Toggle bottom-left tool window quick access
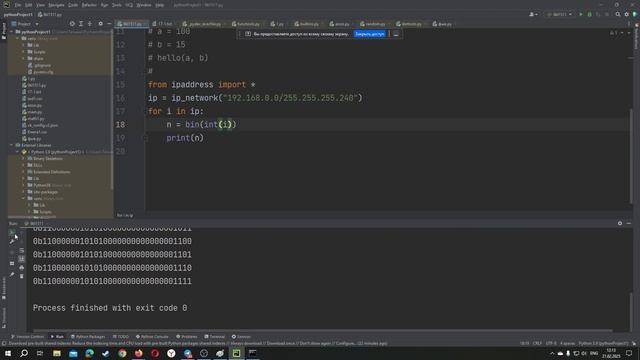 tap(4, 344)
